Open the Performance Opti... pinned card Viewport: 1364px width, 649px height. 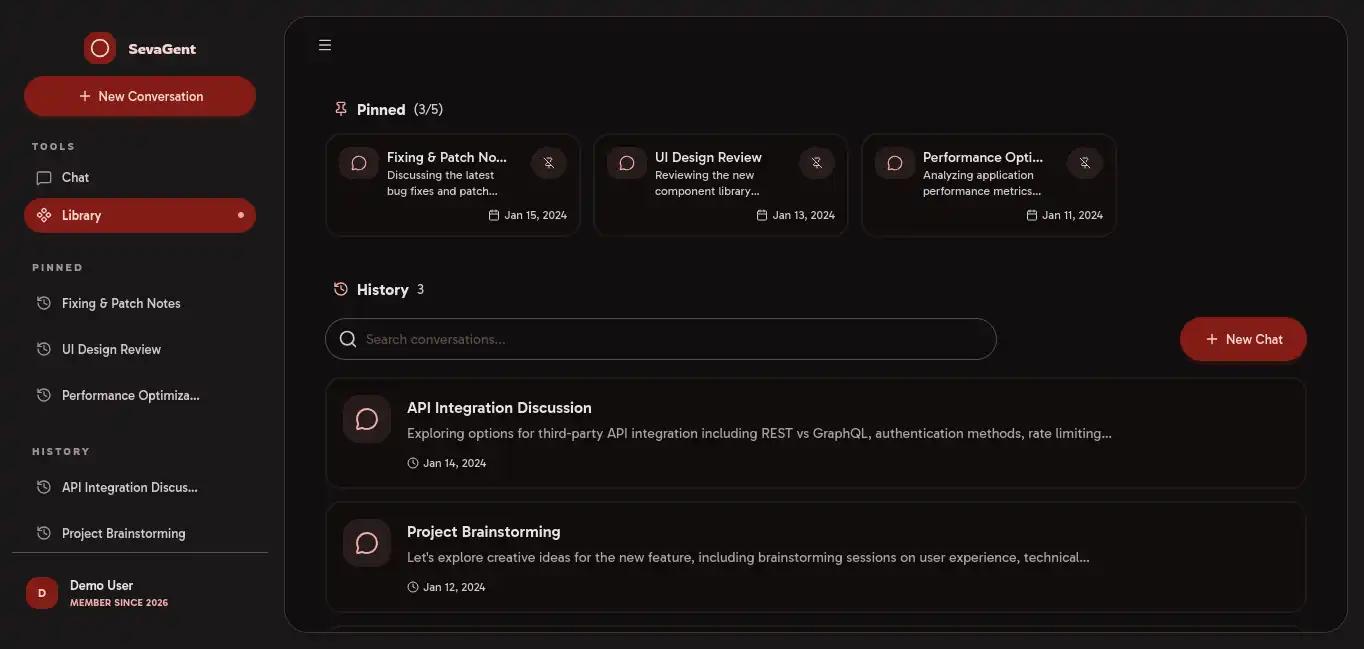989,185
